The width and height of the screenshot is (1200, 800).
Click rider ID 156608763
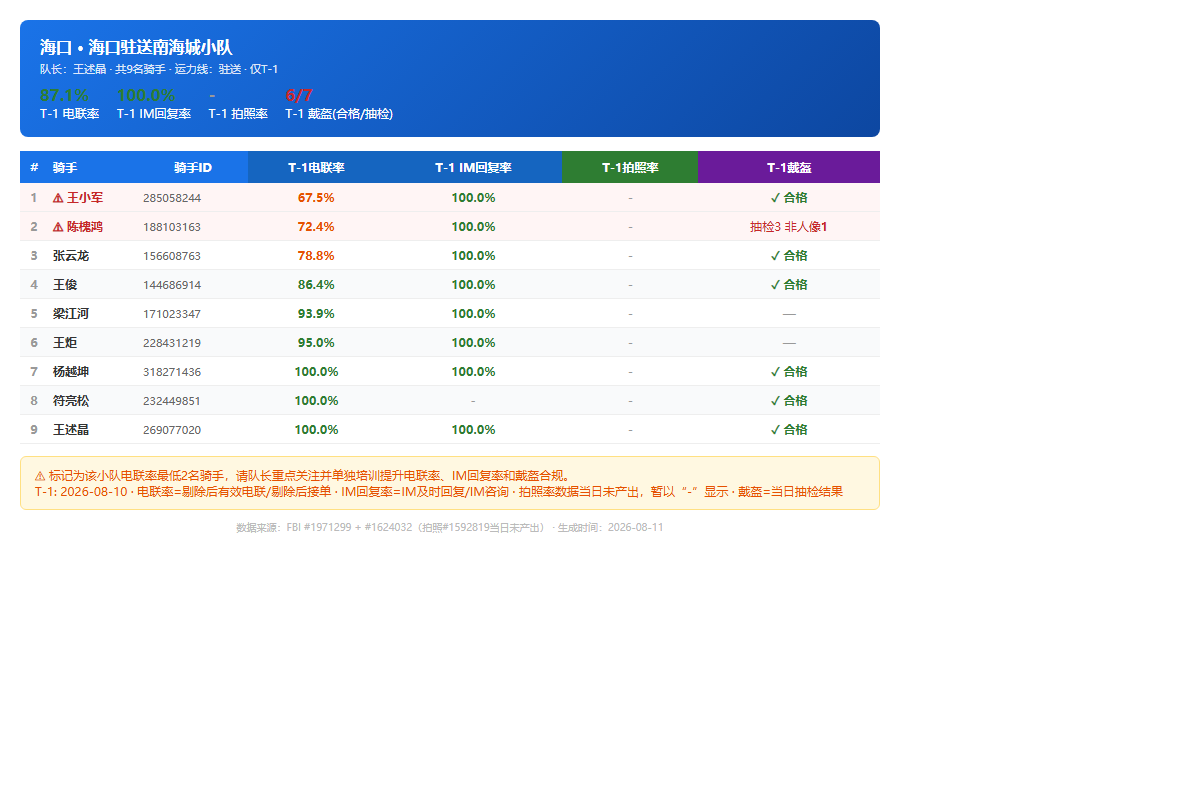(x=172, y=256)
